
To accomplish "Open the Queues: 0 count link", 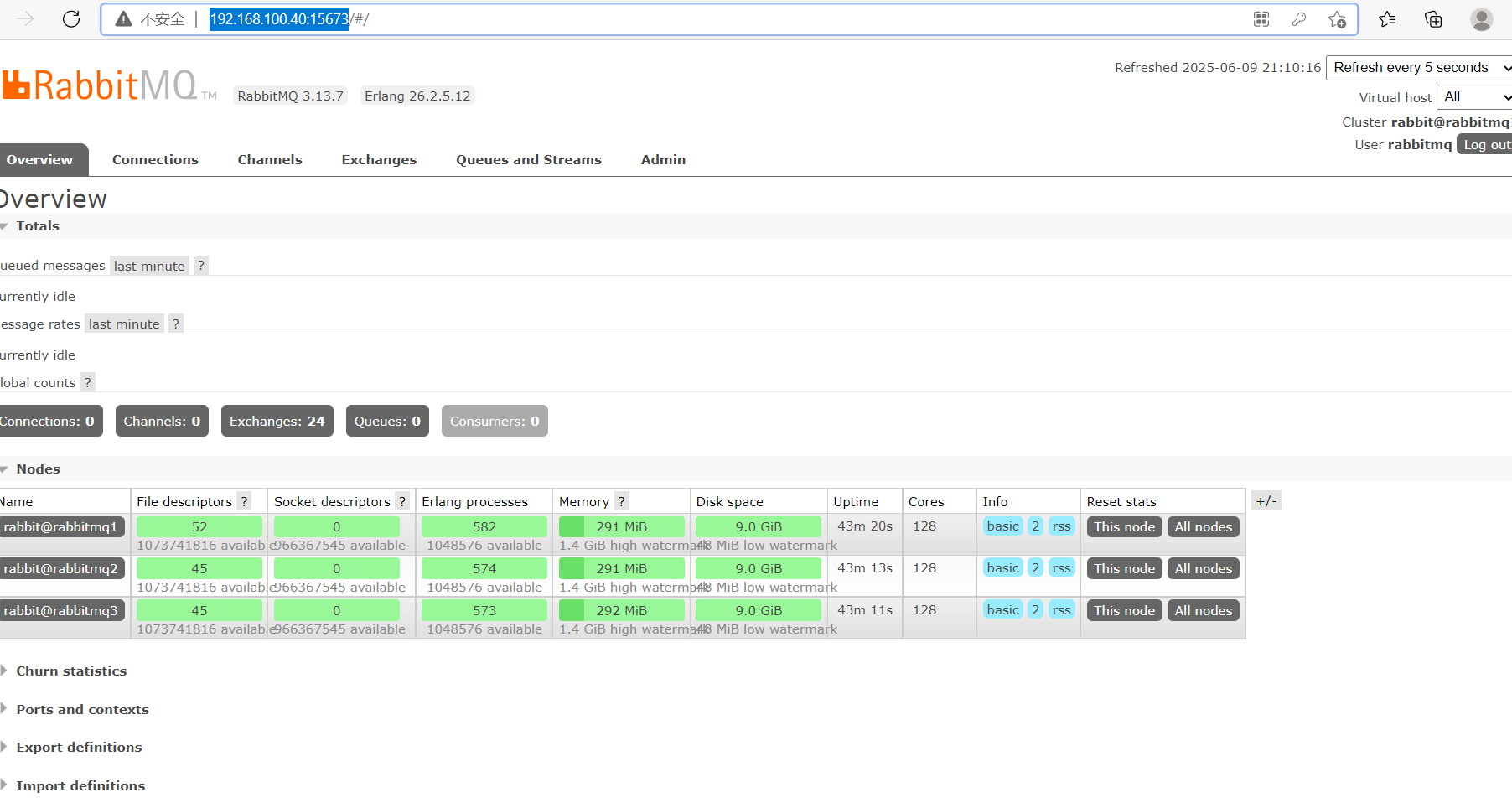I will 387,422.
